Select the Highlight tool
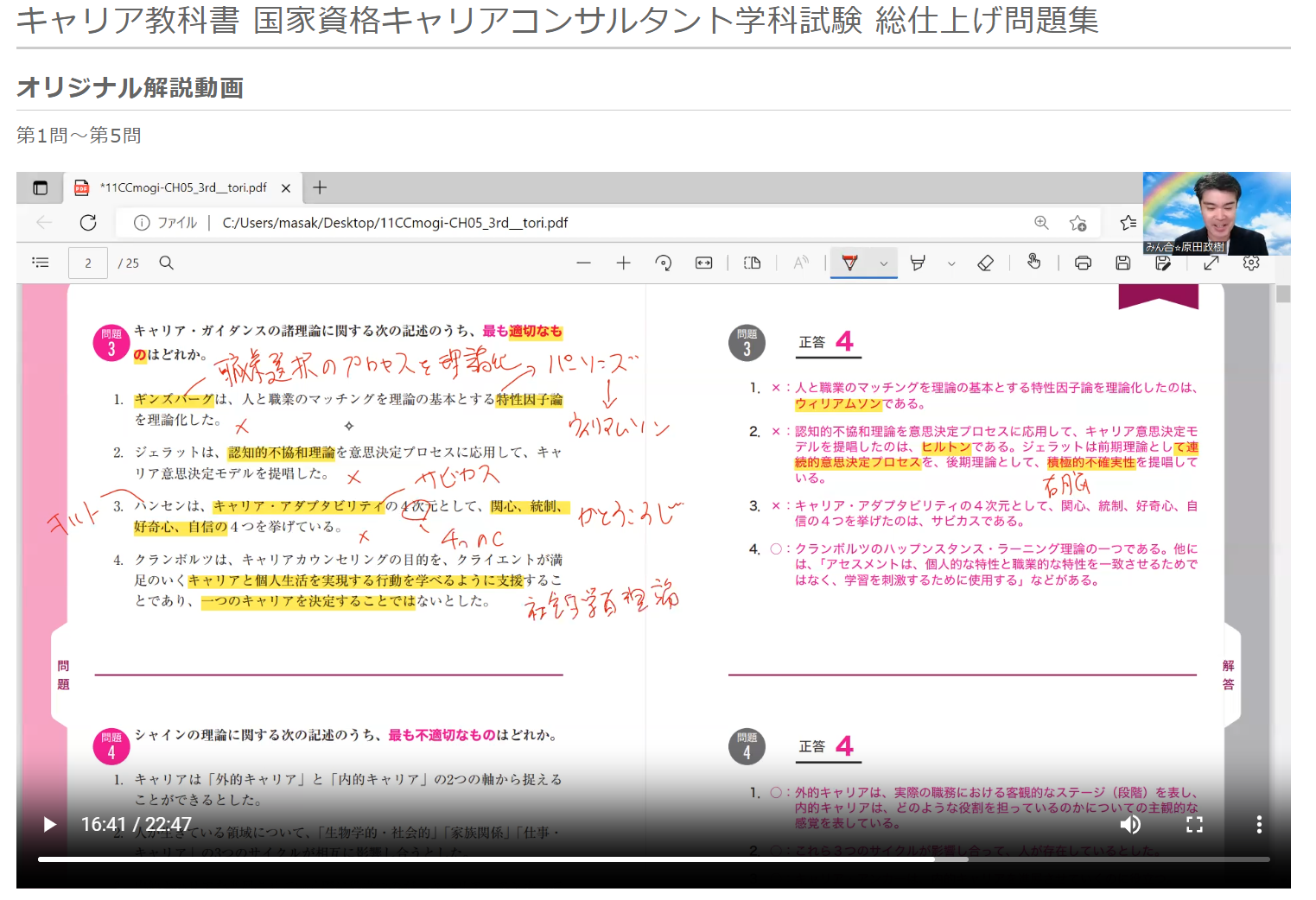This screenshot has width=1316, height=900. click(x=918, y=263)
